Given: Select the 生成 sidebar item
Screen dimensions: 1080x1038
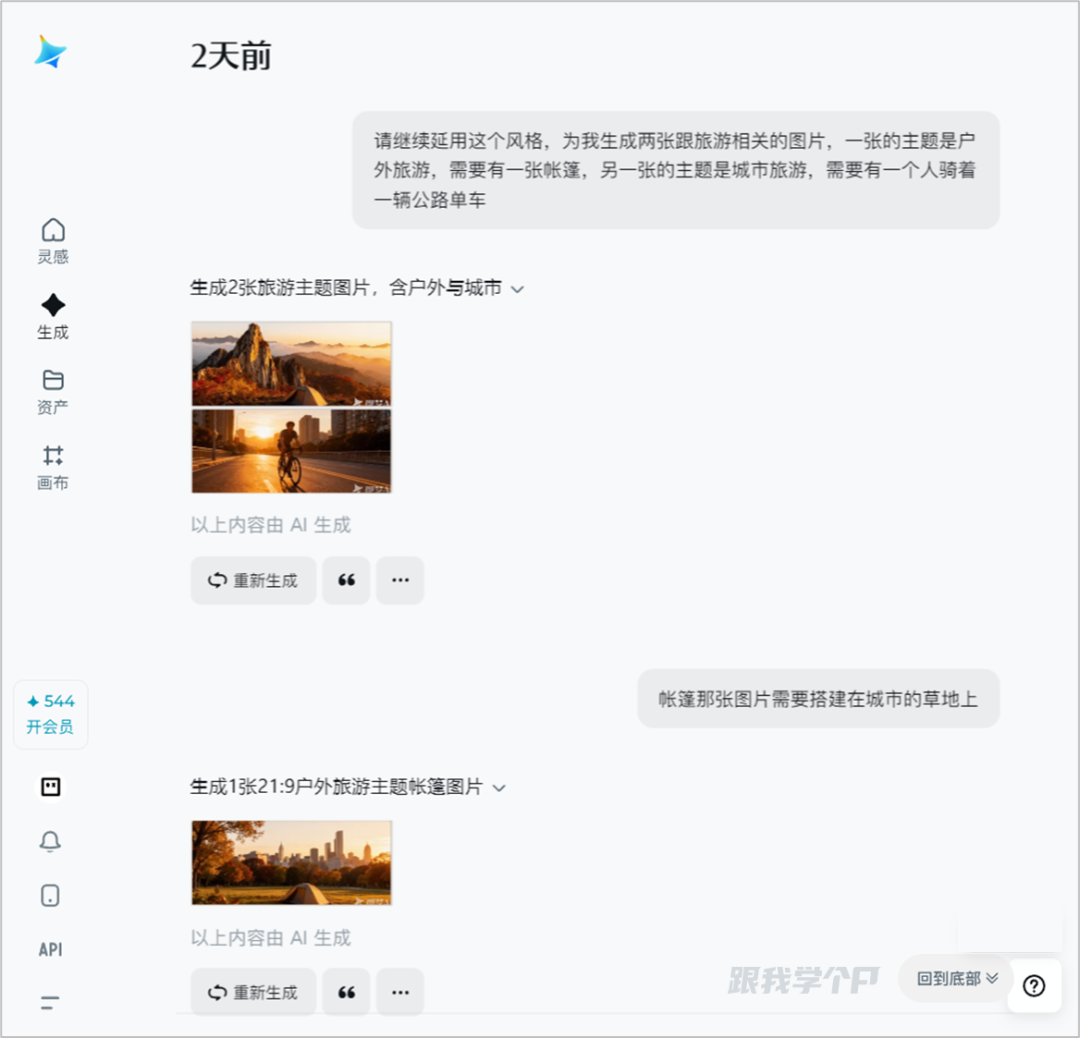Looking at the screenshot, I should 53,317.
